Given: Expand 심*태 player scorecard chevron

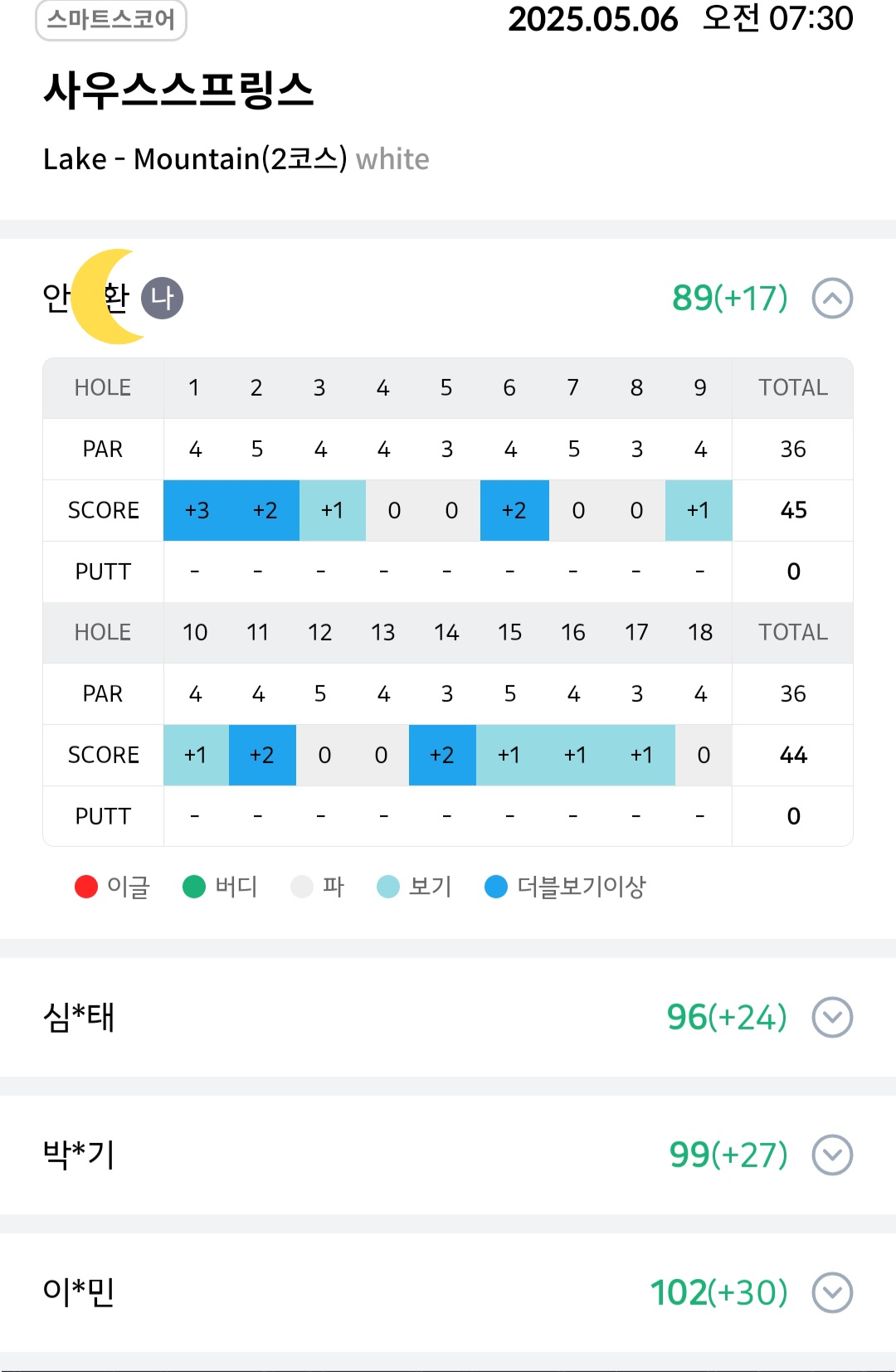Looking at the screenshot, I should 832,1017.
